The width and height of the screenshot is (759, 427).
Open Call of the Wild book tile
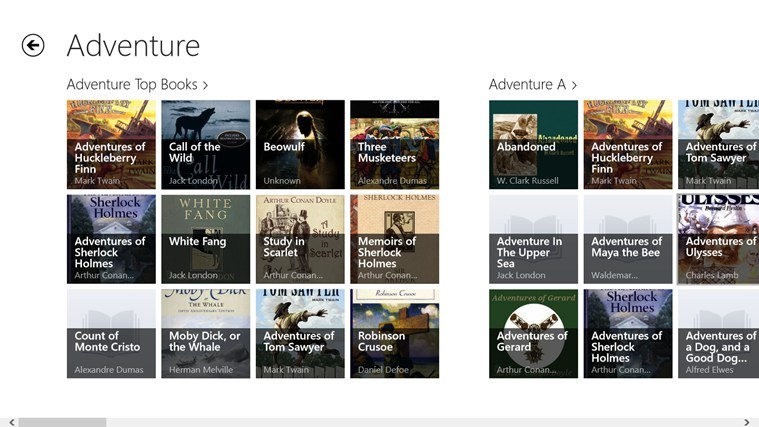click(x=206, y=144)
